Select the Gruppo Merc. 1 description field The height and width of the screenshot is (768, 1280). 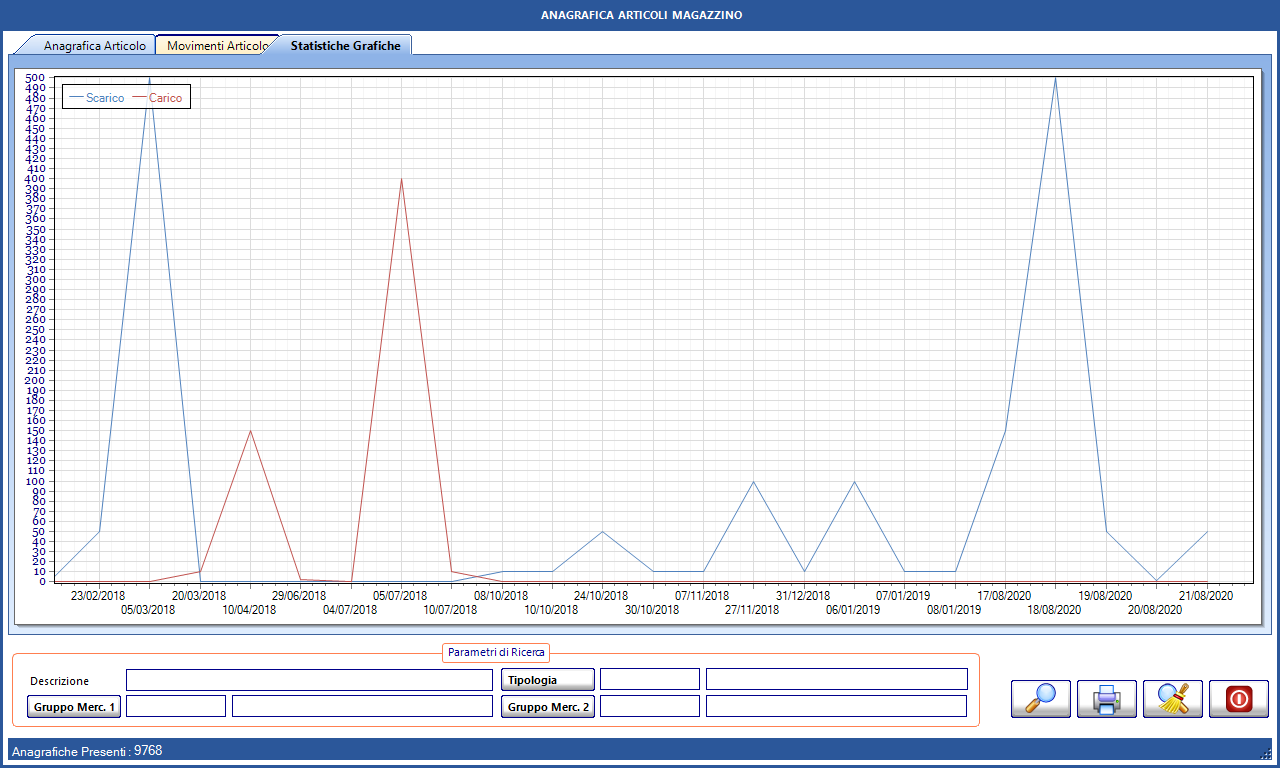(362, 707)
